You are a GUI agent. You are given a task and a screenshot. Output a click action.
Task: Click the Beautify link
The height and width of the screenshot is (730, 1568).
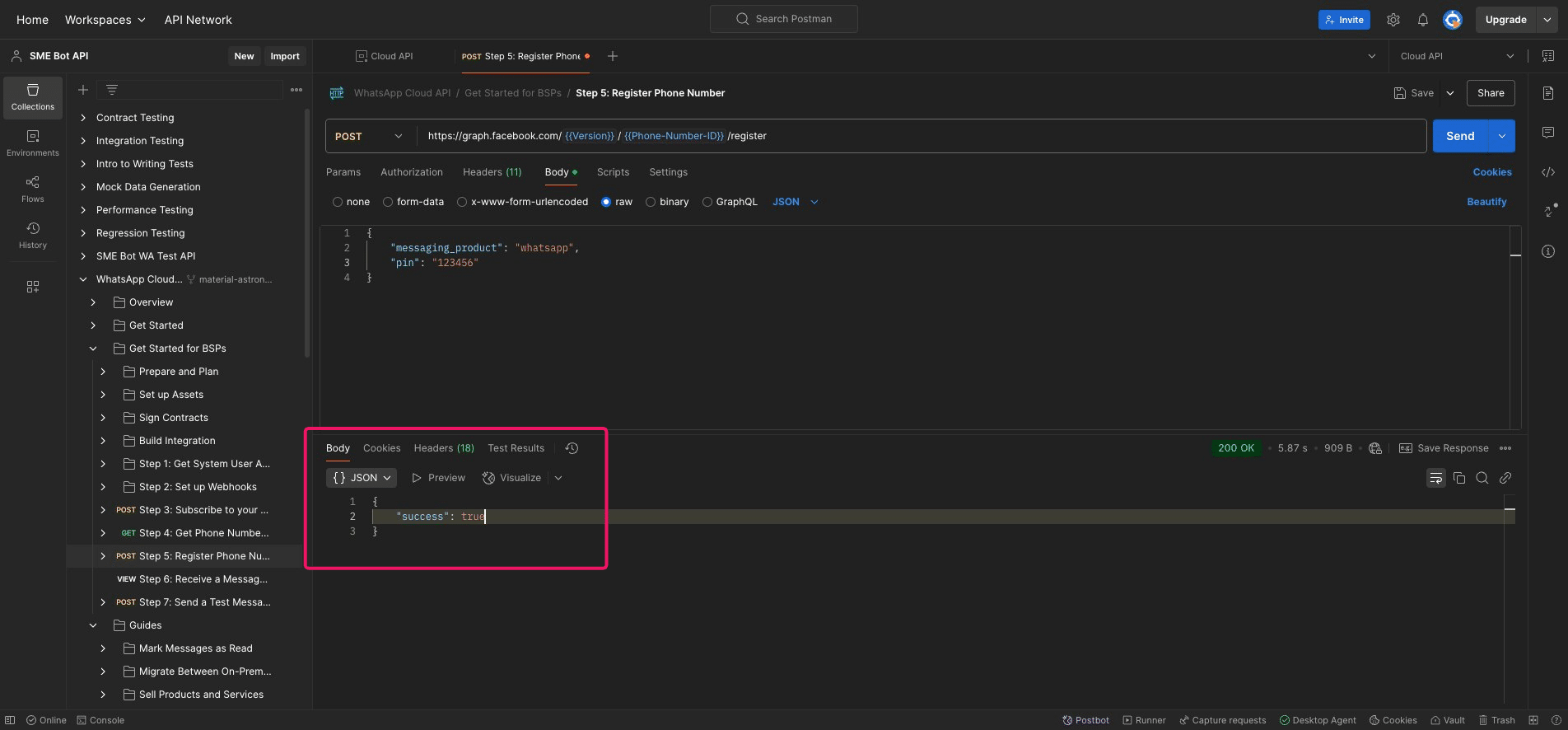tap(1487, 202)
